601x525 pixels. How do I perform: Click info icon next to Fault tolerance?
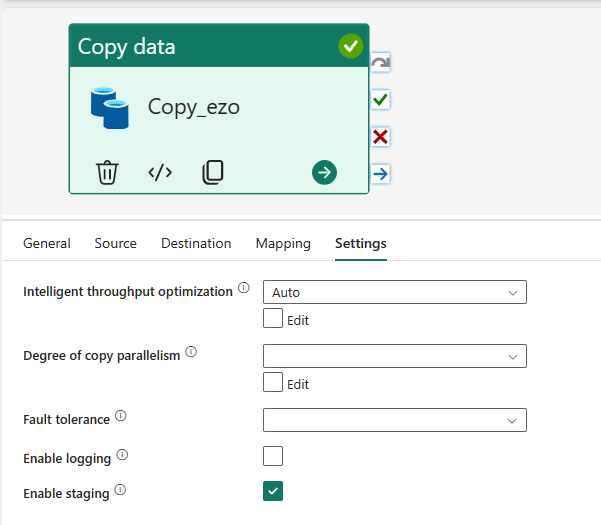tap(121, 416)
